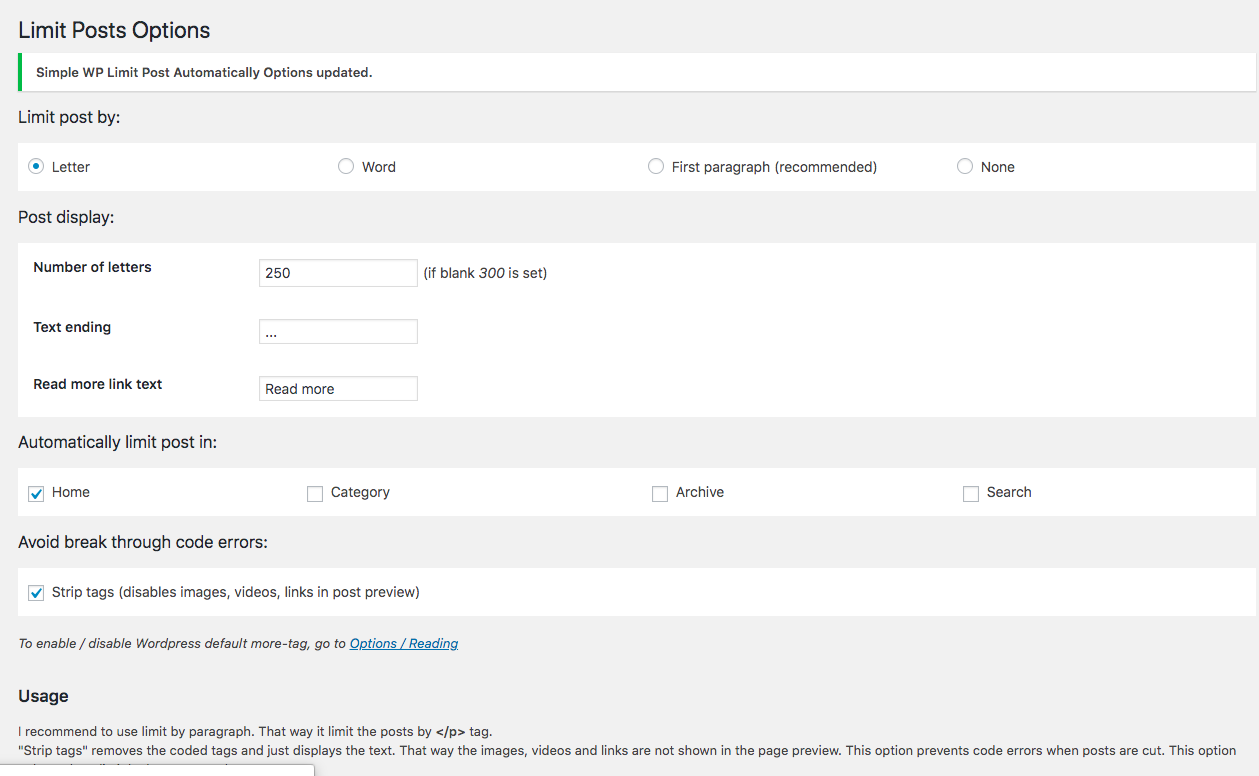Pick the None radio option
Image resolution: width=1259 pixels, height=776 pixels.
coord(965,167)
